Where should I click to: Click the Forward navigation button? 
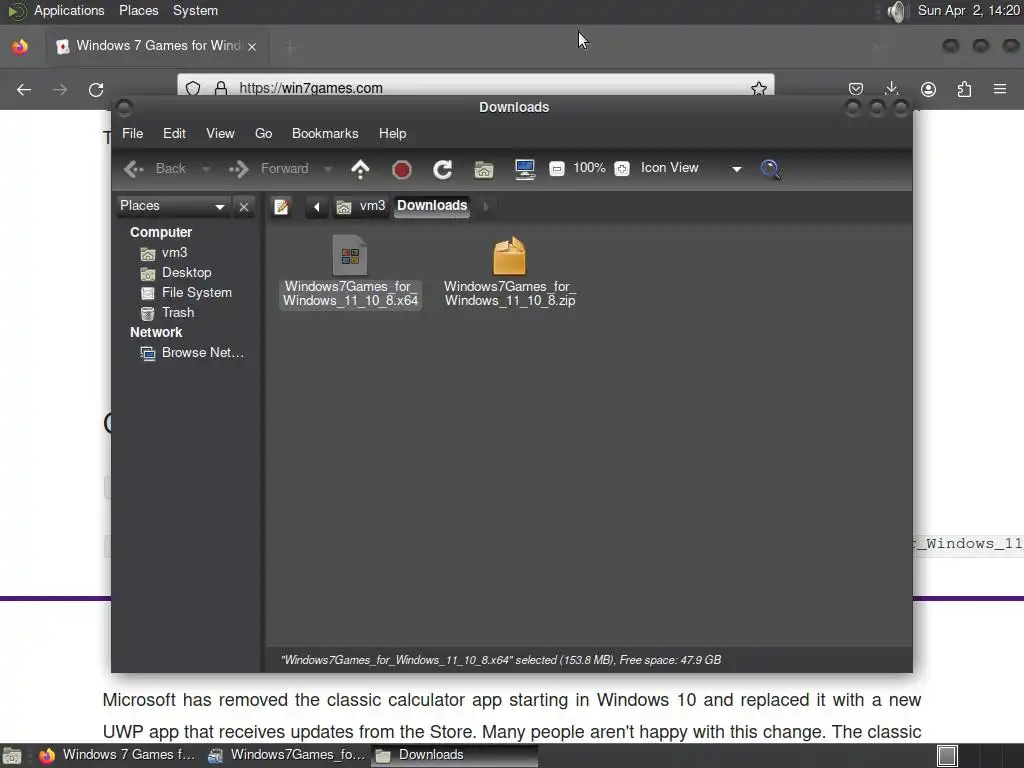pyautogui.click(x=269, y=168)
